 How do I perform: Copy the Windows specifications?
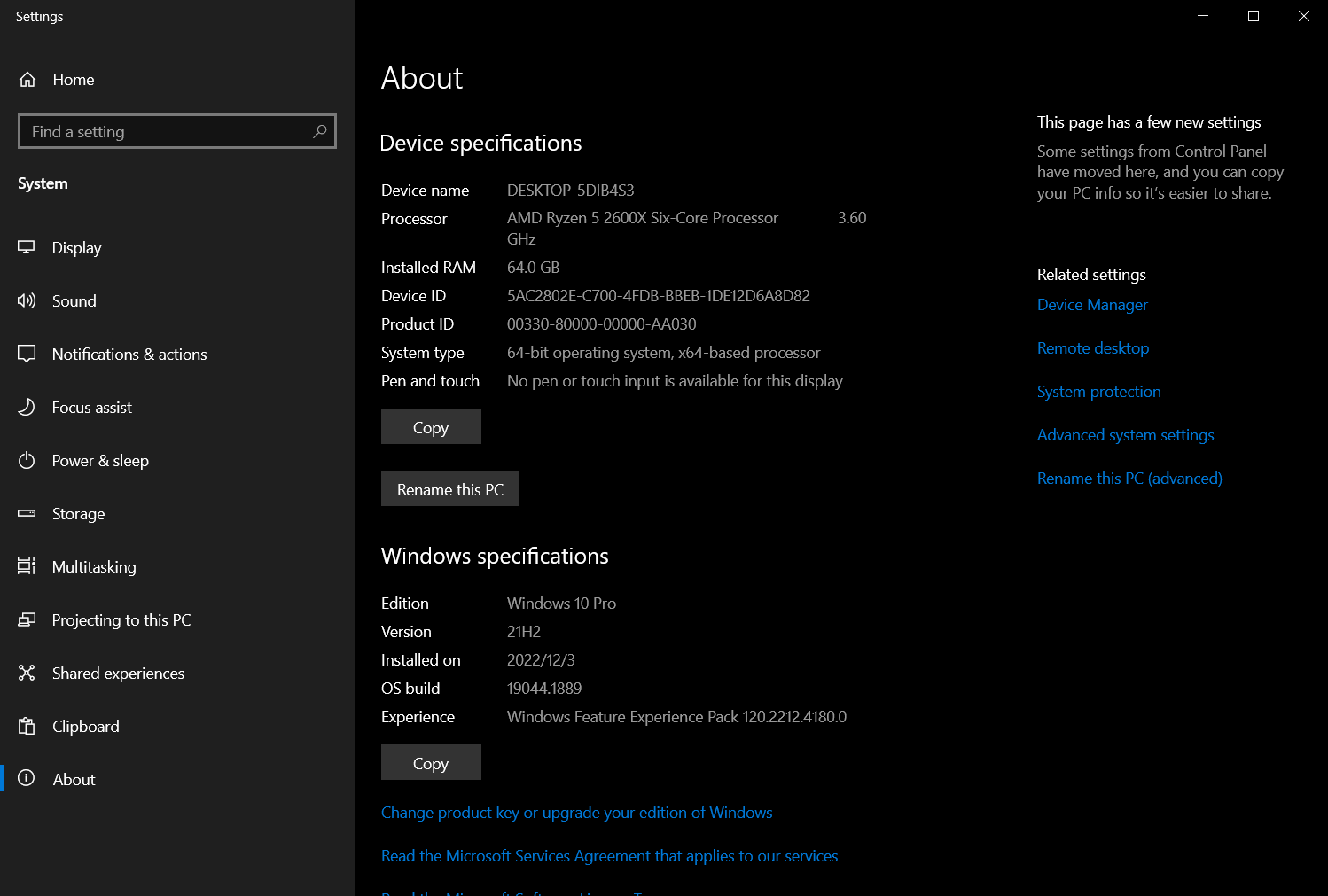[x=431, y=762]
